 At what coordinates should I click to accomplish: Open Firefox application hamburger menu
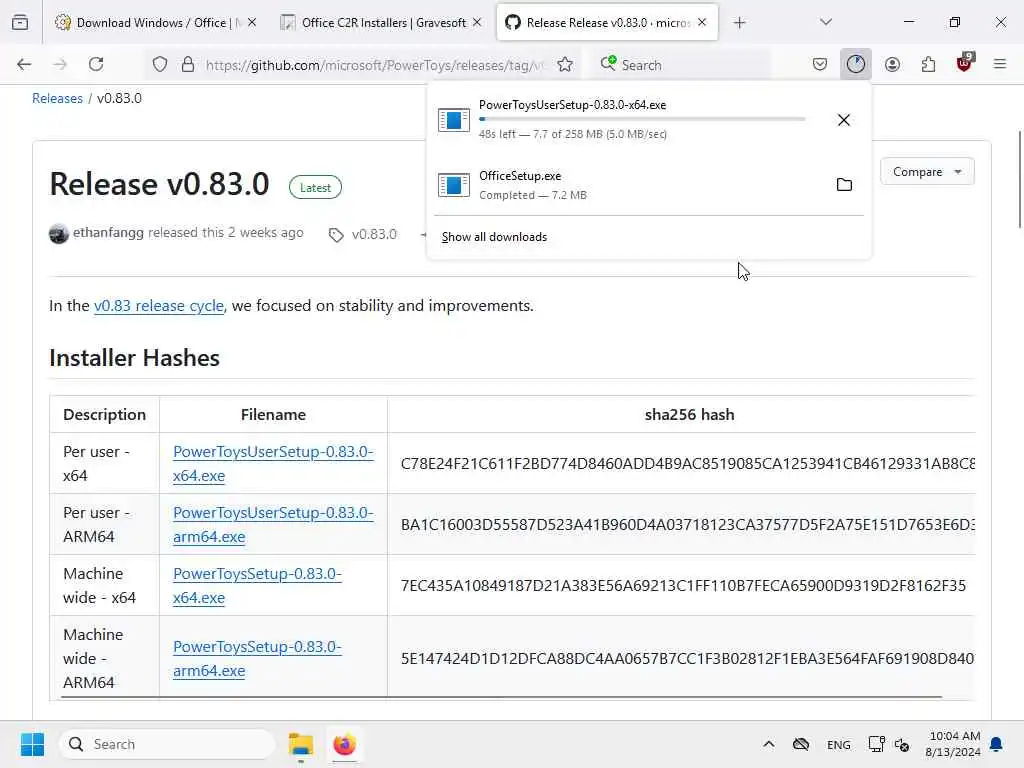(x=1000, y=64)
